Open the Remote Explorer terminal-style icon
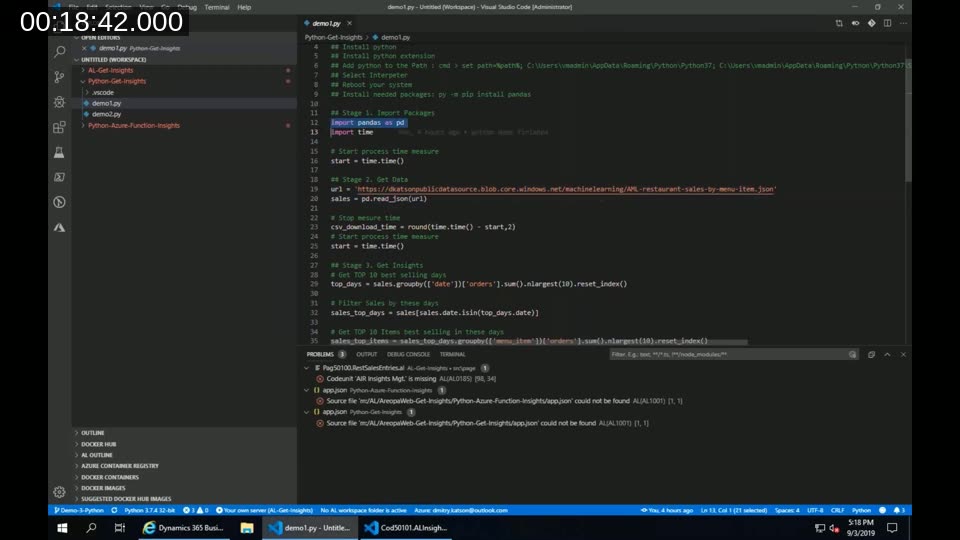Screen dimensions: 960x540 59,177
